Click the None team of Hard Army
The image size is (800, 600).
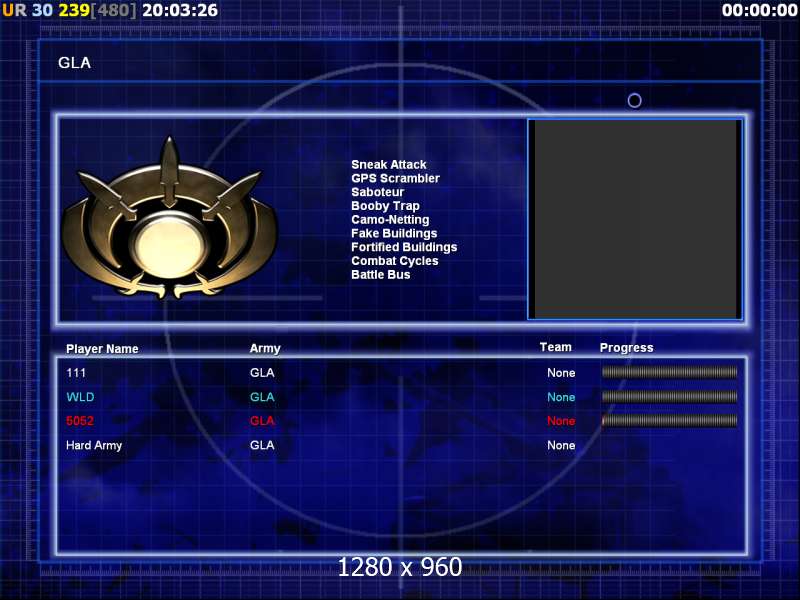(561, 445)
